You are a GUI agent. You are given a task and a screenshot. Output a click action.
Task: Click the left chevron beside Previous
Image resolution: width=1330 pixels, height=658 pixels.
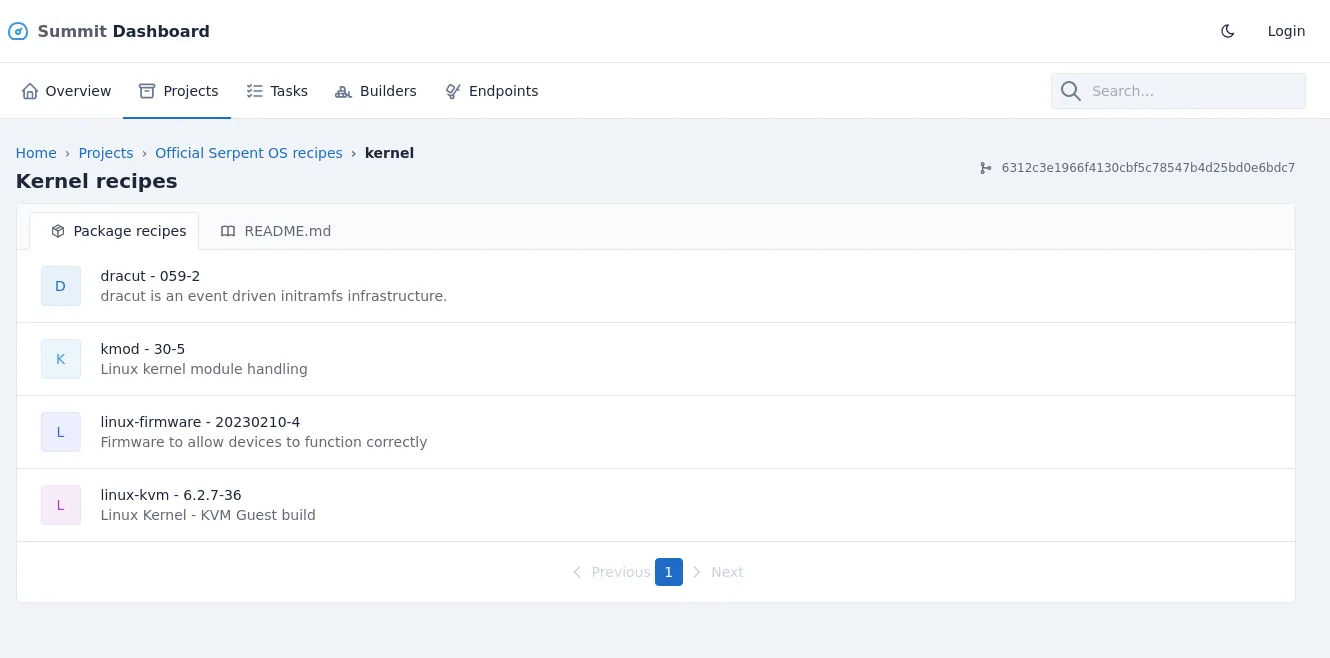577,572
